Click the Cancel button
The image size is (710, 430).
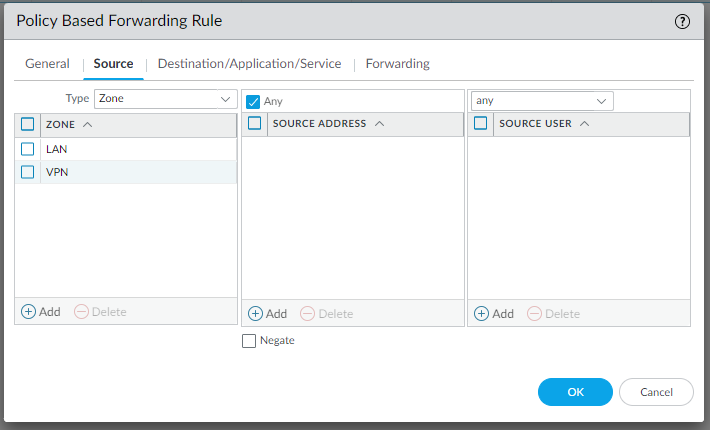(x=656, y=392)
